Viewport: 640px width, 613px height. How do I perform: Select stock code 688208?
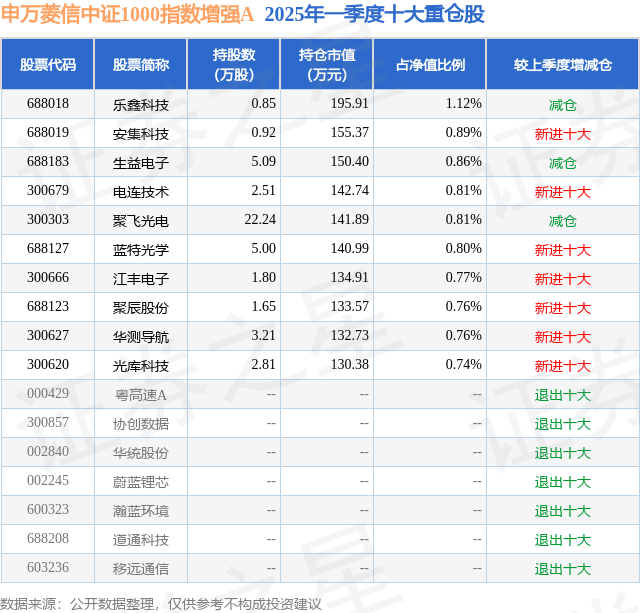pos(48,538)
